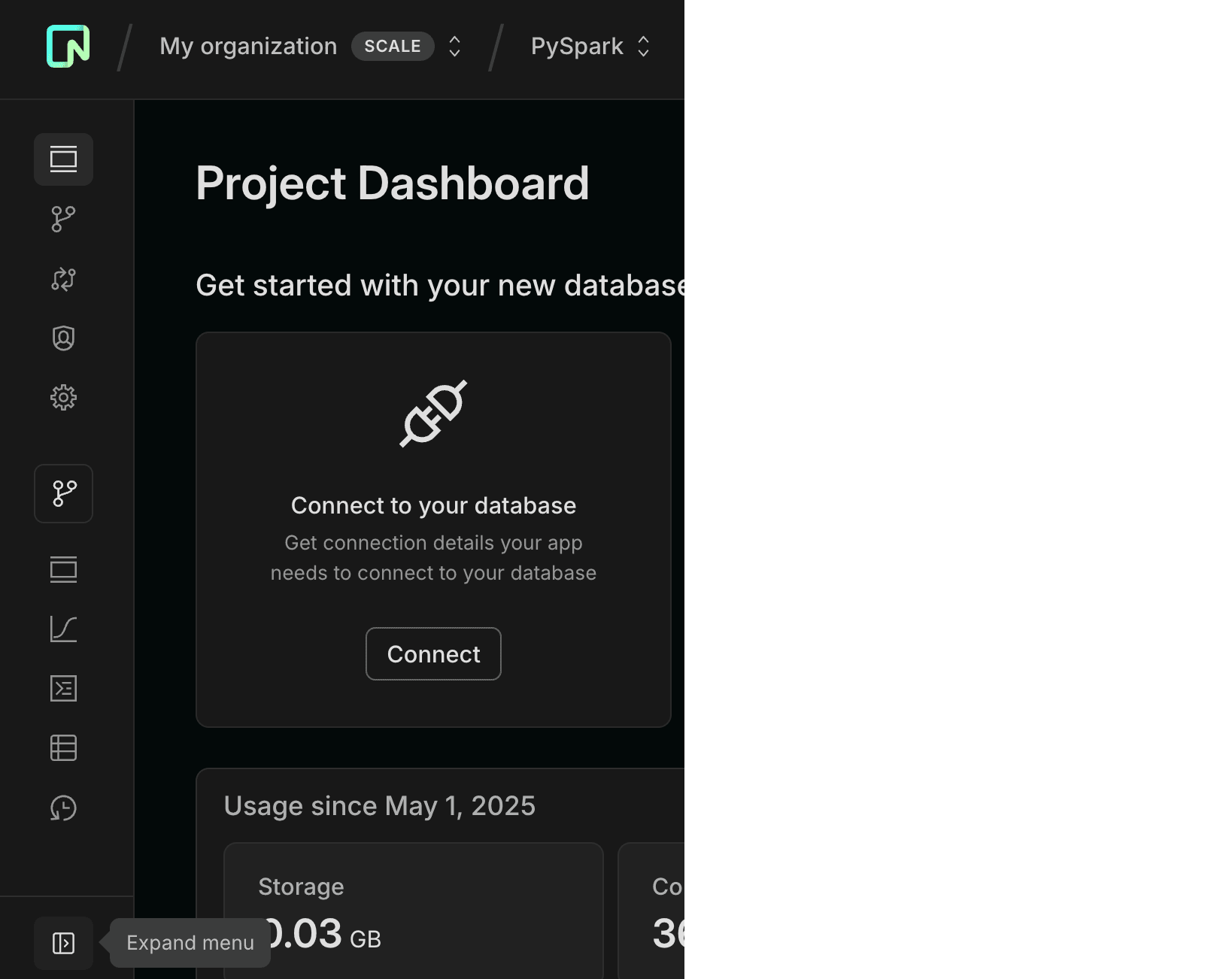Open the PySpark project switcher dropdown
Screen dimensions: 1232x979
pos(644,46)
